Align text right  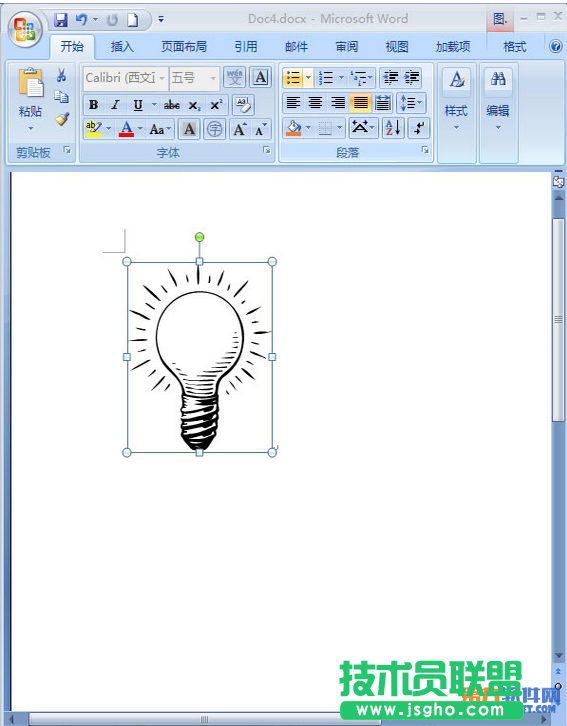[337, 102]
